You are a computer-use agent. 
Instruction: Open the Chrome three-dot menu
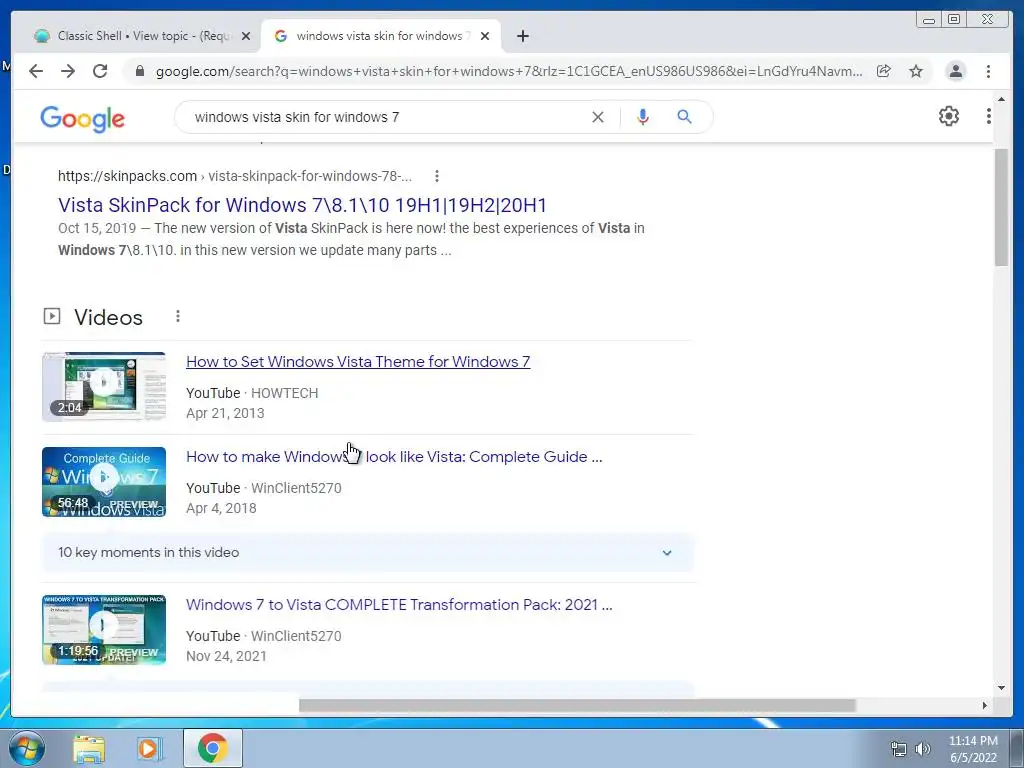pyautogui.click(x=989, y=71)
